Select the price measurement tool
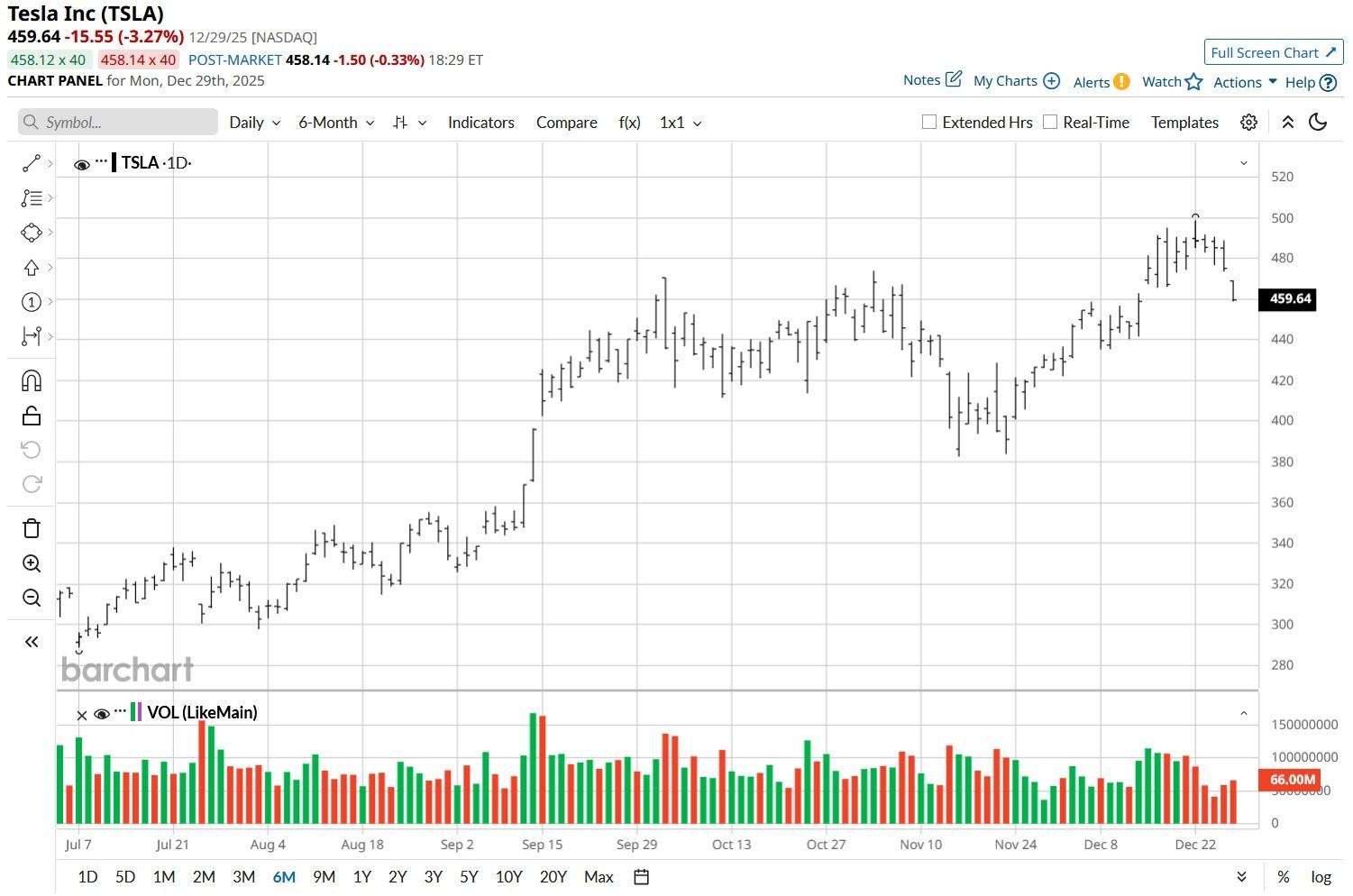This screenshot has height=896, width=1353. tap(32, 336)
